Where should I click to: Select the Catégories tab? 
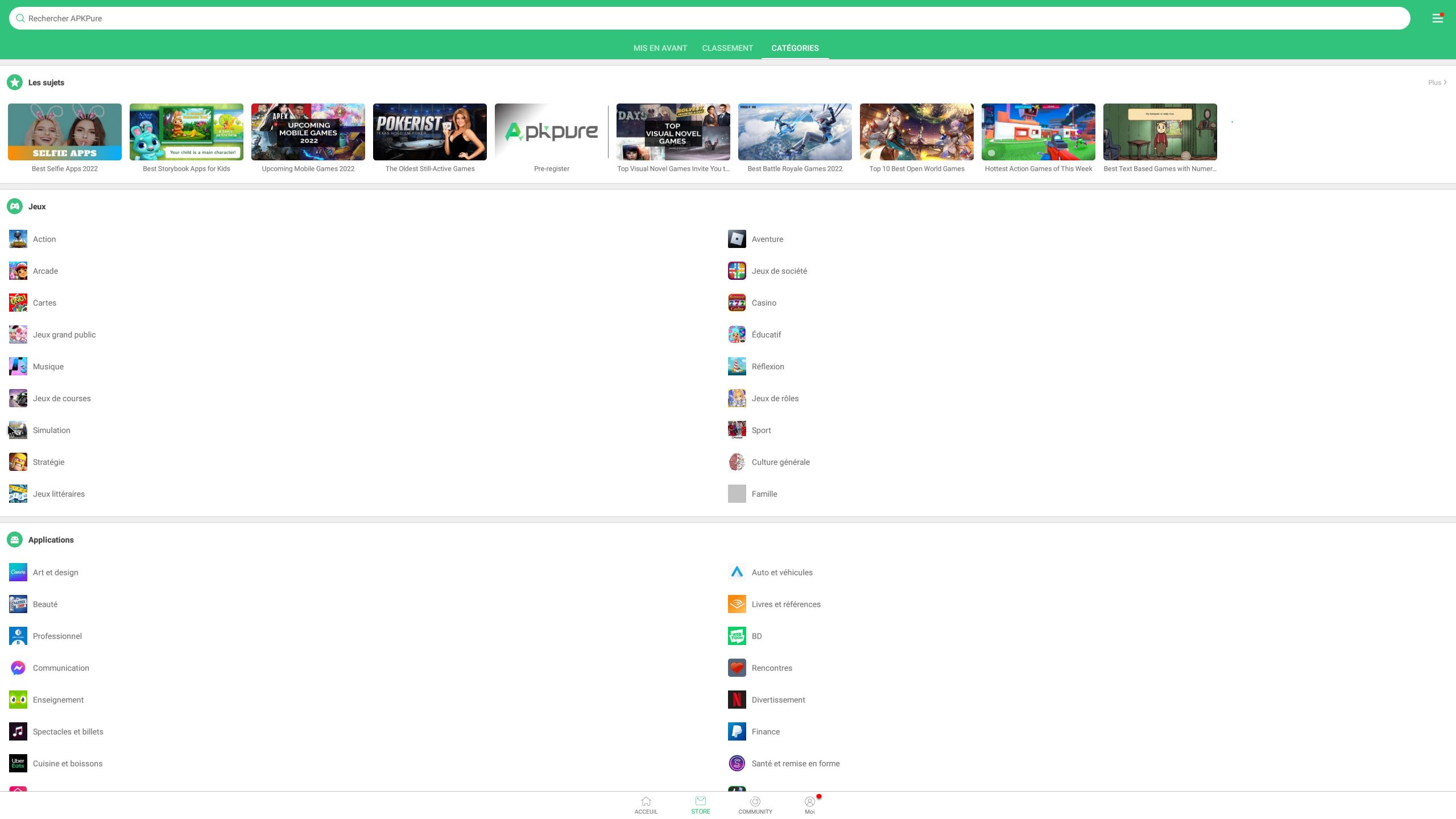[795, 48]
